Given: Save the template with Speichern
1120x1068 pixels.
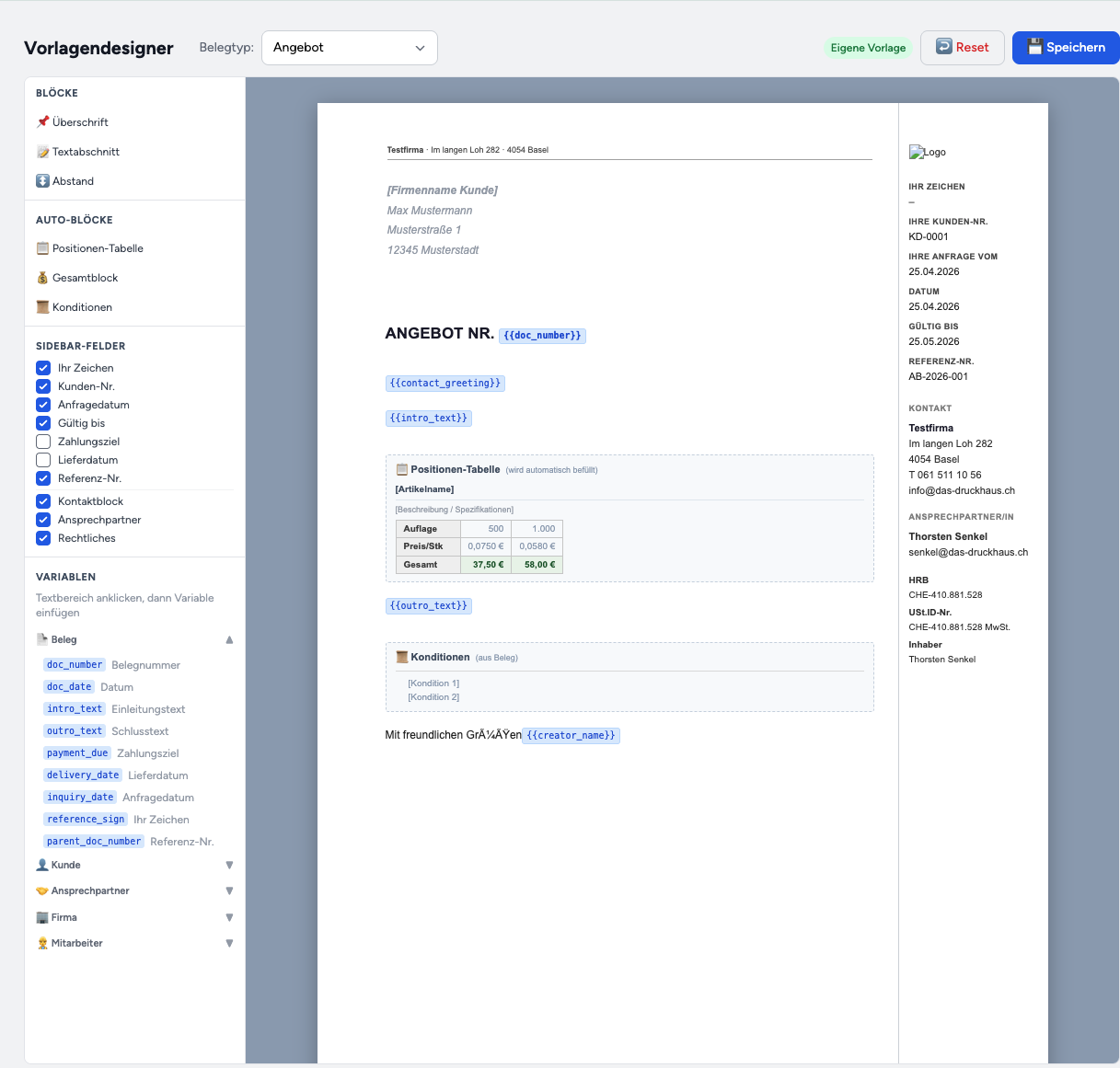Looking at the screenshot, I should (1065, 47).
